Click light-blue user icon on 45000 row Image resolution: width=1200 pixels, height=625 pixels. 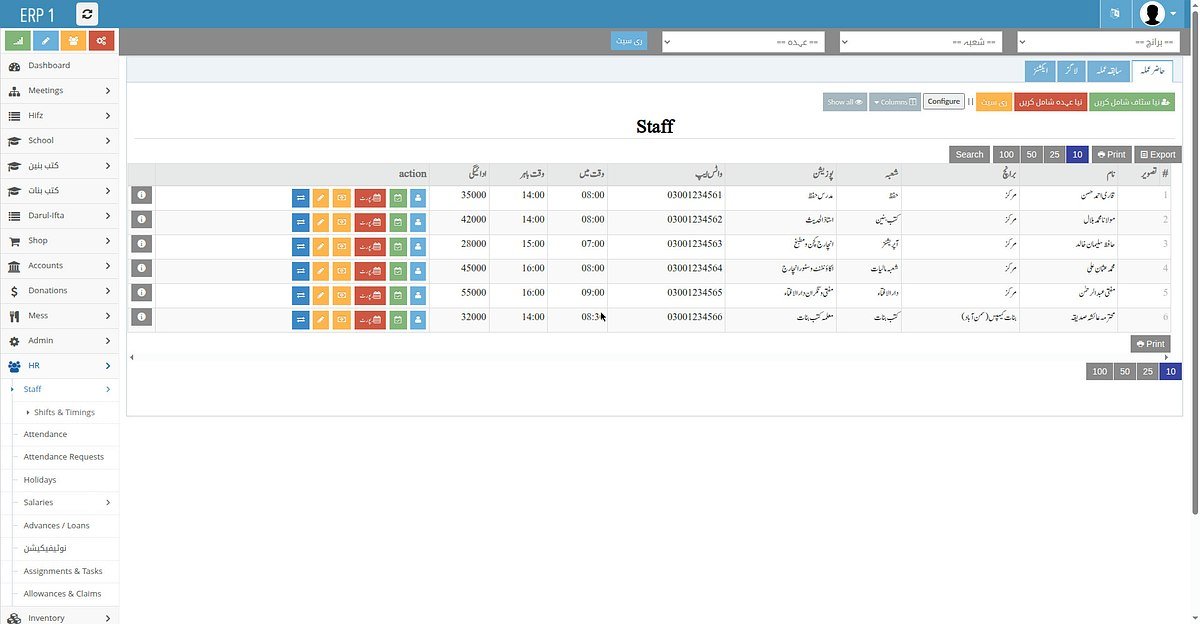click(418, 269)
